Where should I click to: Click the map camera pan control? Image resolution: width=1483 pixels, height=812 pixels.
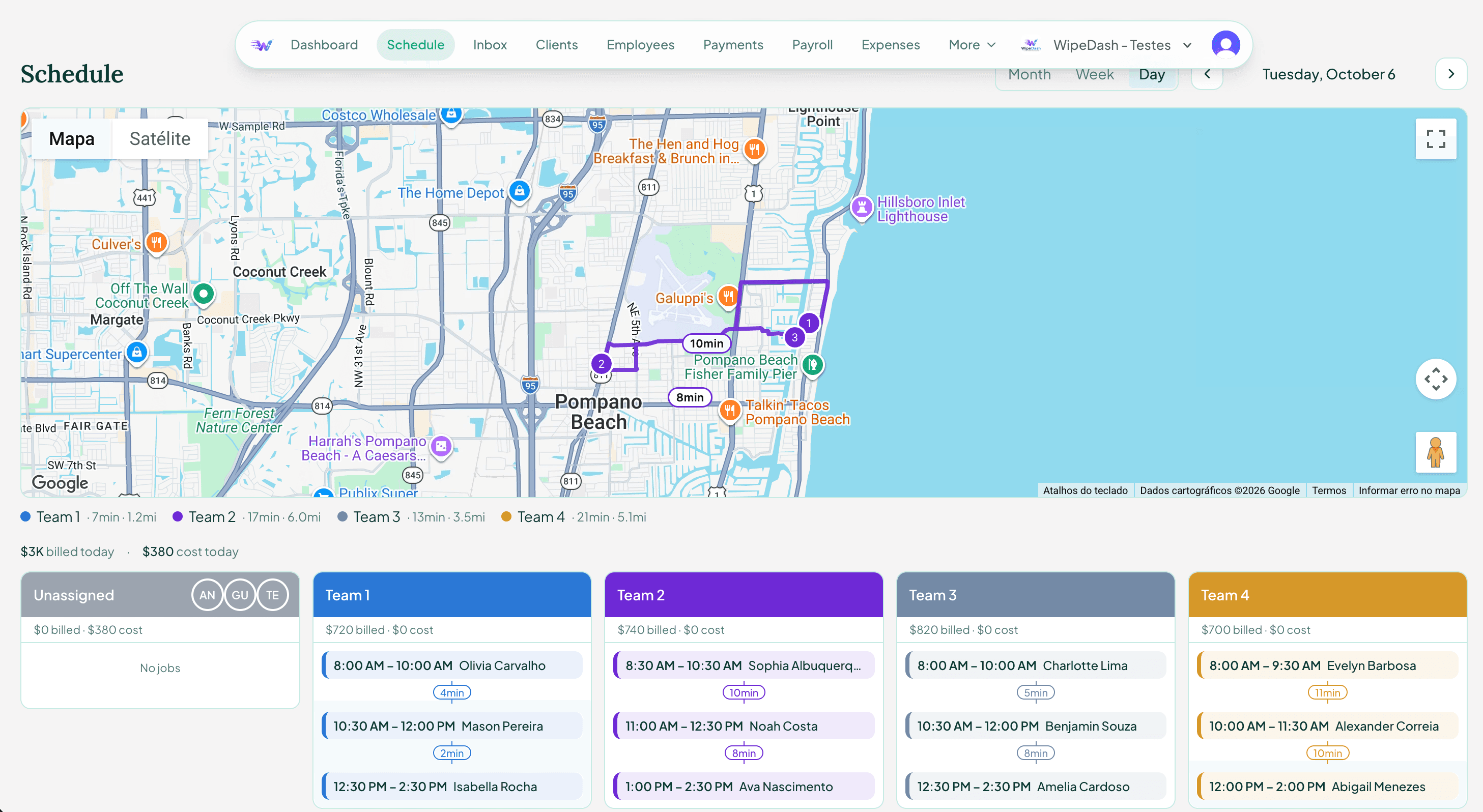1435,379
